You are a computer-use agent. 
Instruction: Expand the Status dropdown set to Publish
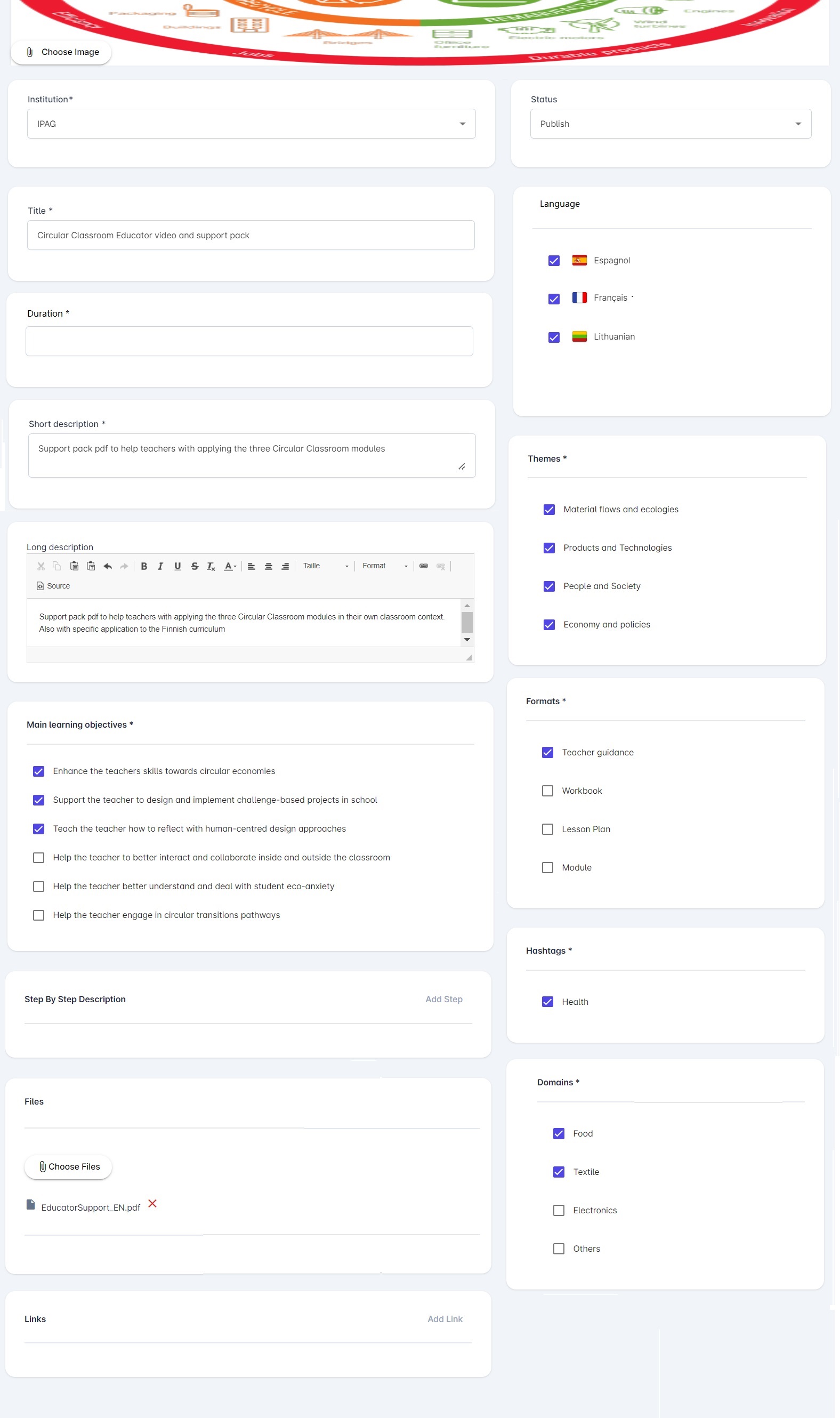670,124
